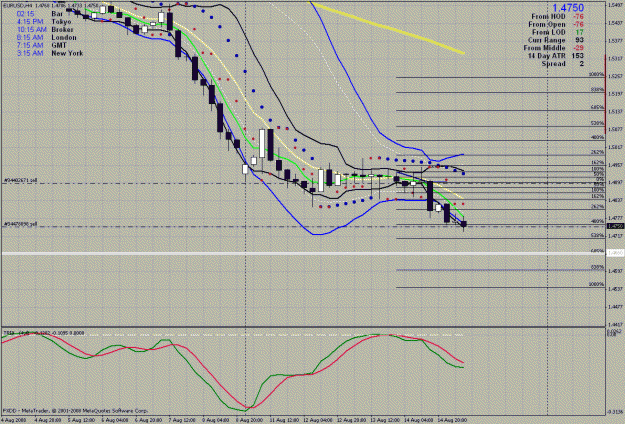
Task: Click the London clock label
Action: 64,37
